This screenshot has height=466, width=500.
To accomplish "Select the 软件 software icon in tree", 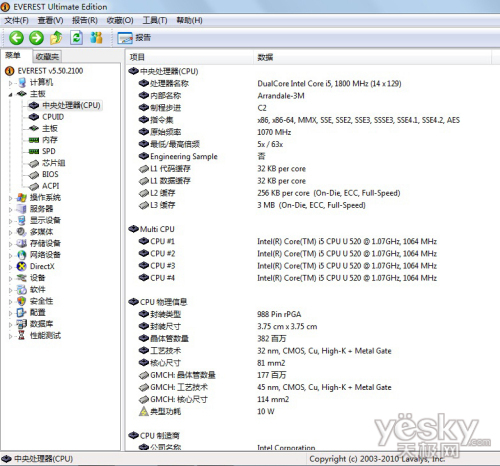I will pyautogui.click(x=22, y=289).
